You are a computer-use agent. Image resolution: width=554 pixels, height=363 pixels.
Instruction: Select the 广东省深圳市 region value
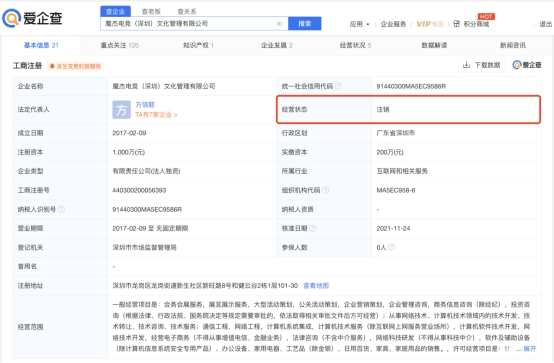coord(396,133)
